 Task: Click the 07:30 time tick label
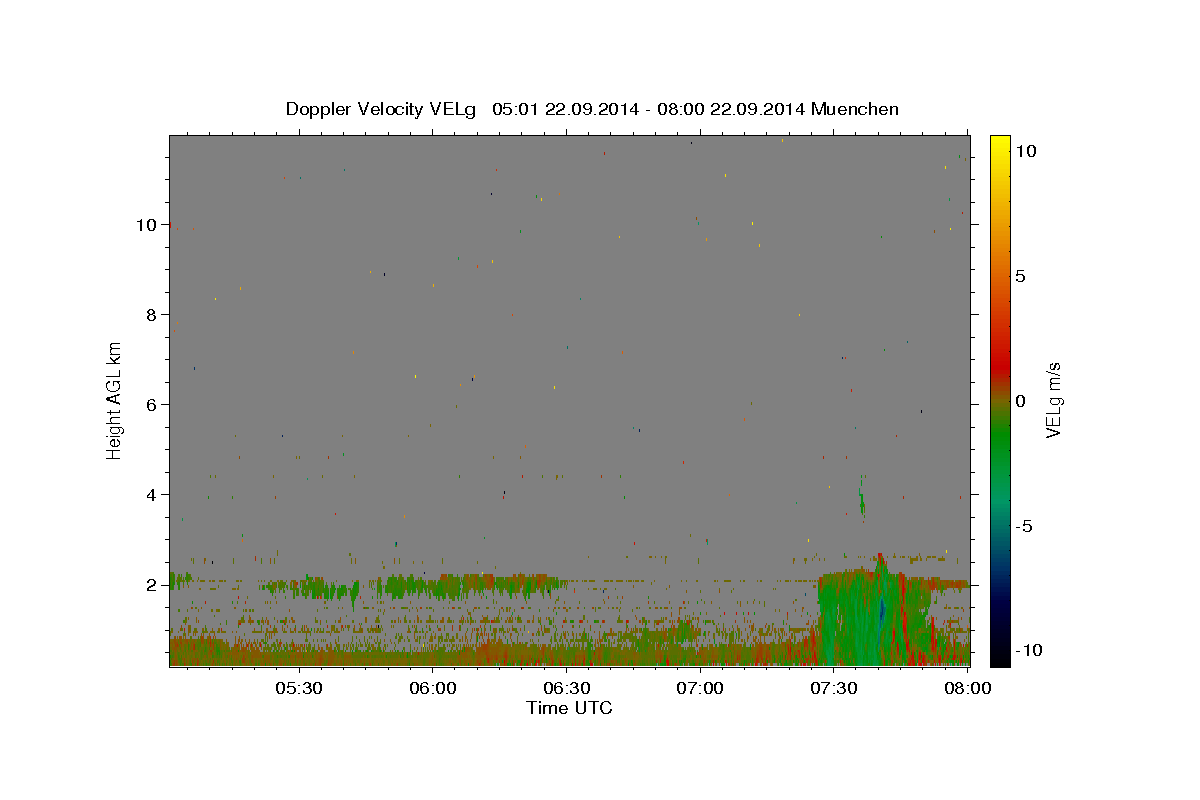pyautogui.click(x=833, y=688)
